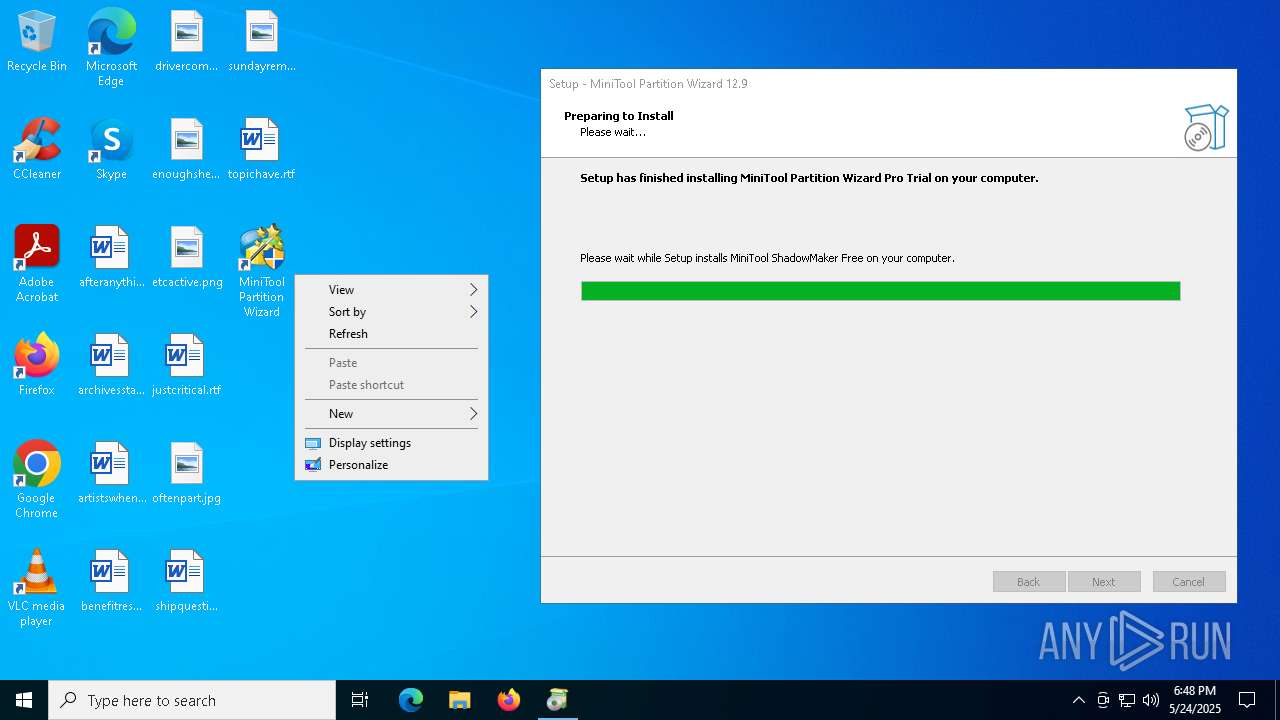Open the volume control tray icon
Viewport: 1280px width, 720px height.
1151,700
